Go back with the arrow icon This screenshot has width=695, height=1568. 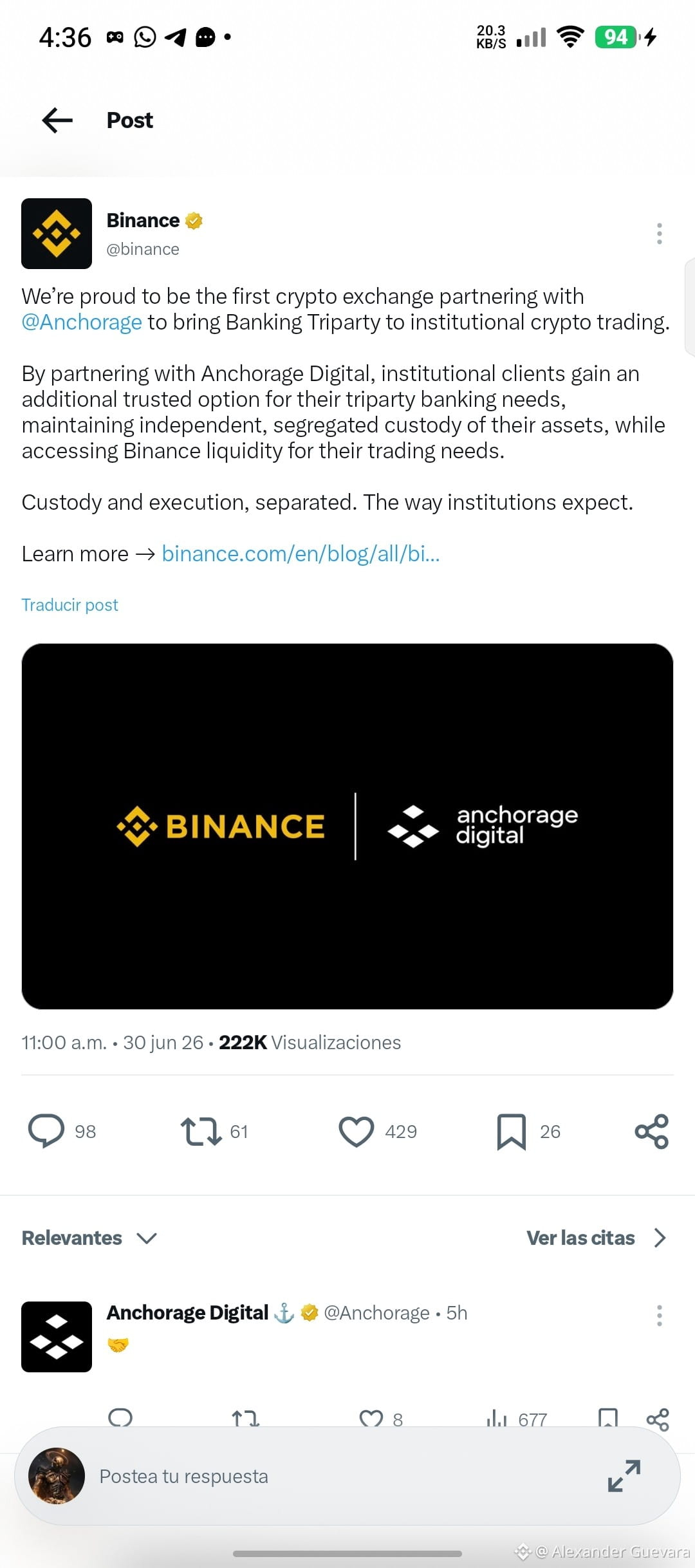[x=57, y=120]
